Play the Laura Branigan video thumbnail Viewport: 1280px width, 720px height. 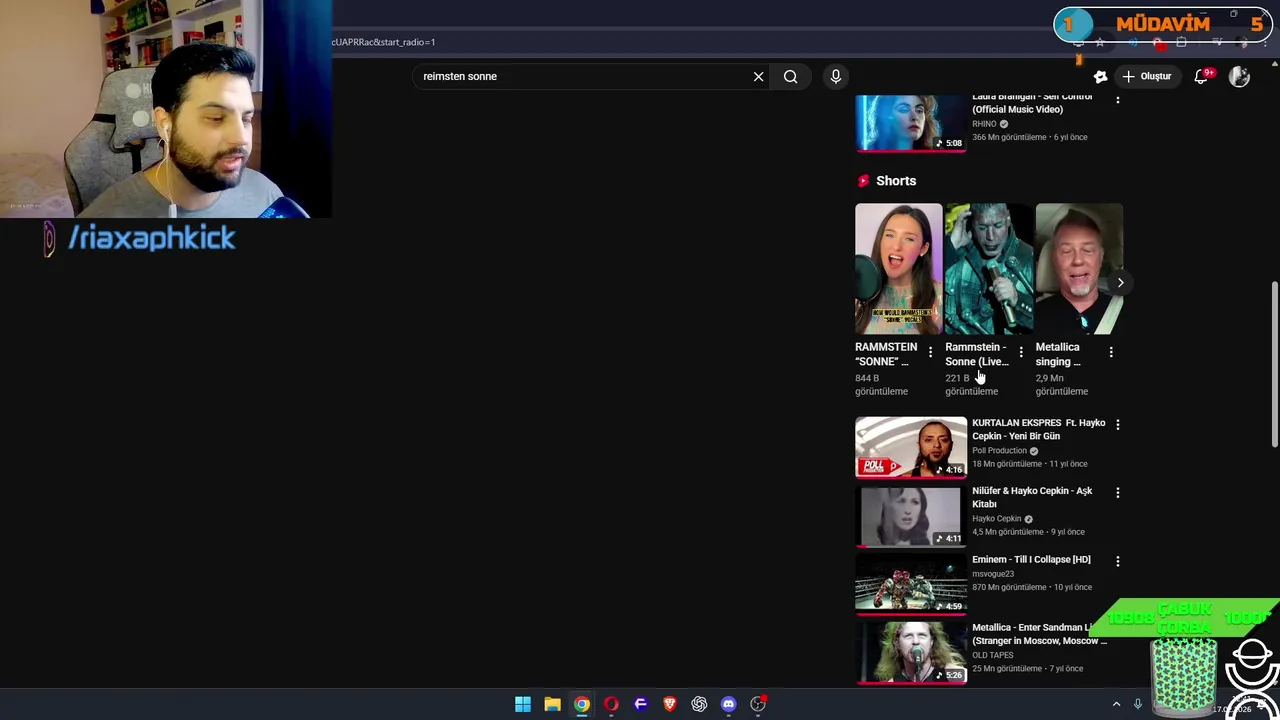click(x=910, y=123)
